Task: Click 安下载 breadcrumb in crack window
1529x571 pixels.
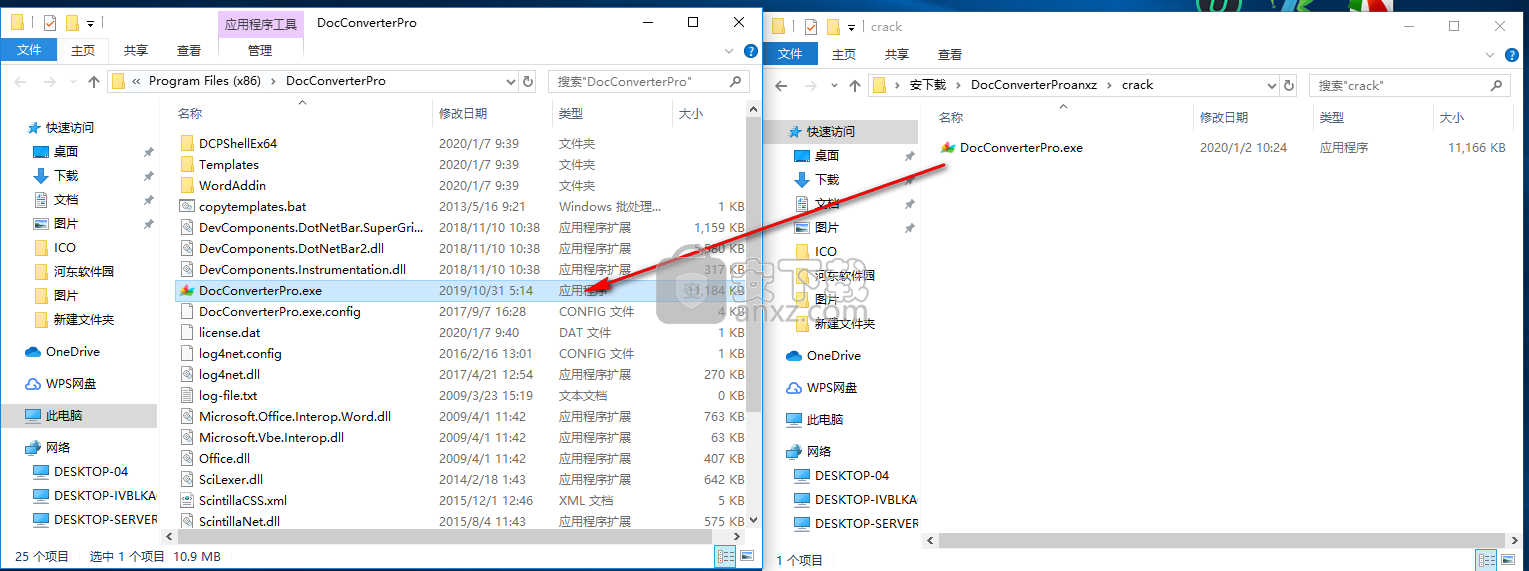Action: tap(927, 85)
